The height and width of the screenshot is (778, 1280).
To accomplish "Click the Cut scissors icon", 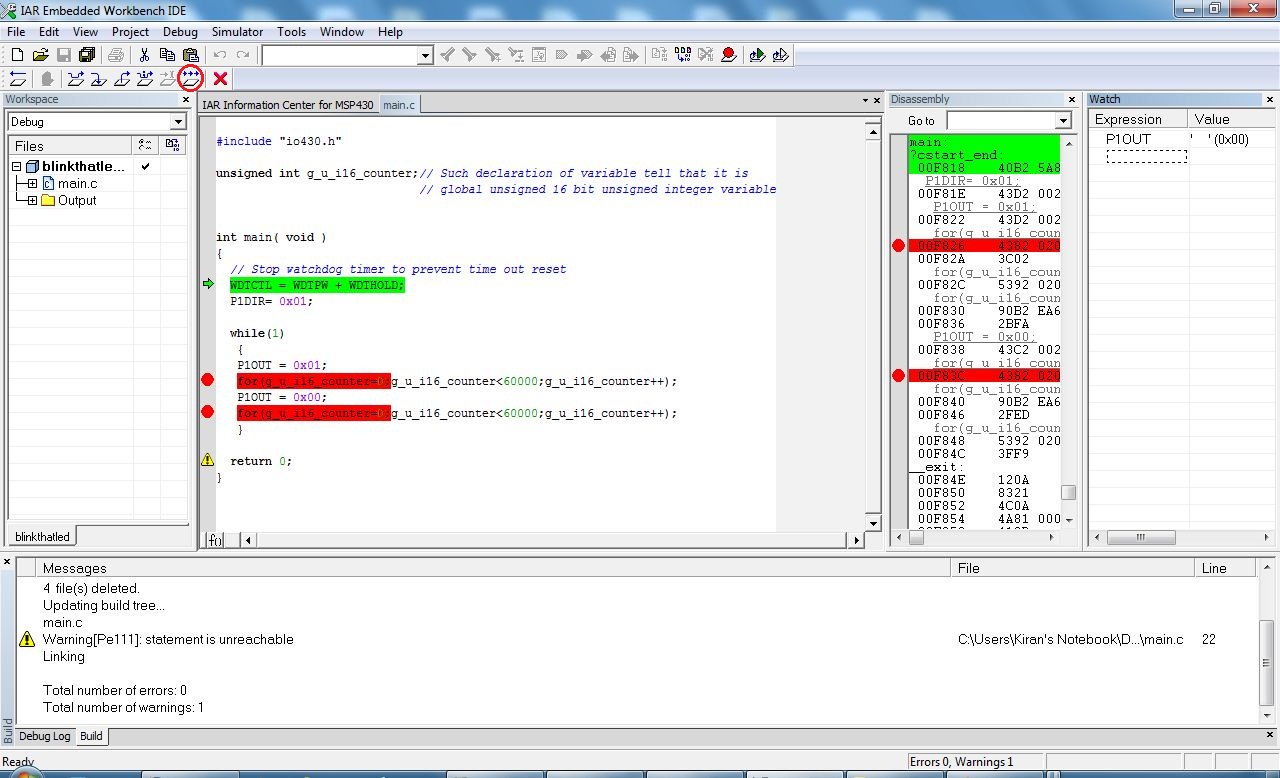I will point(144,55).
